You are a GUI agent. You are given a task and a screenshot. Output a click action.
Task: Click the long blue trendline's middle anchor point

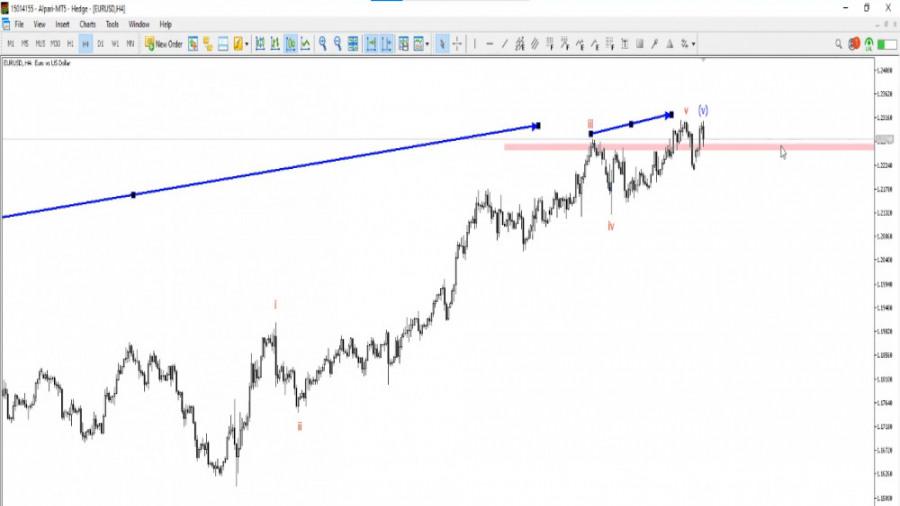click(x=133, y=195)
